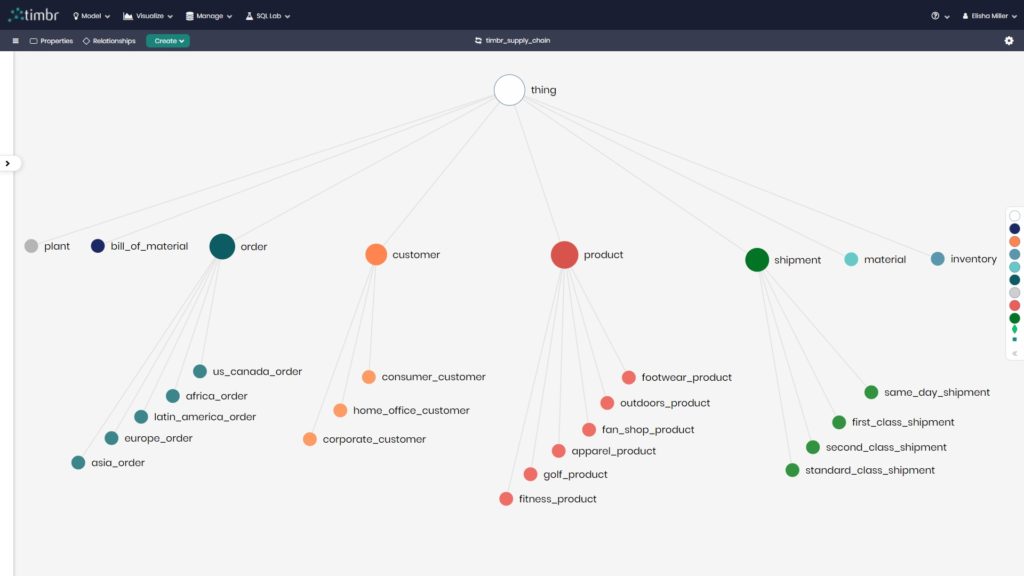Select the Visualize chart icon
The width and height of the screenshot is (1024, 576).
(127, 15)
